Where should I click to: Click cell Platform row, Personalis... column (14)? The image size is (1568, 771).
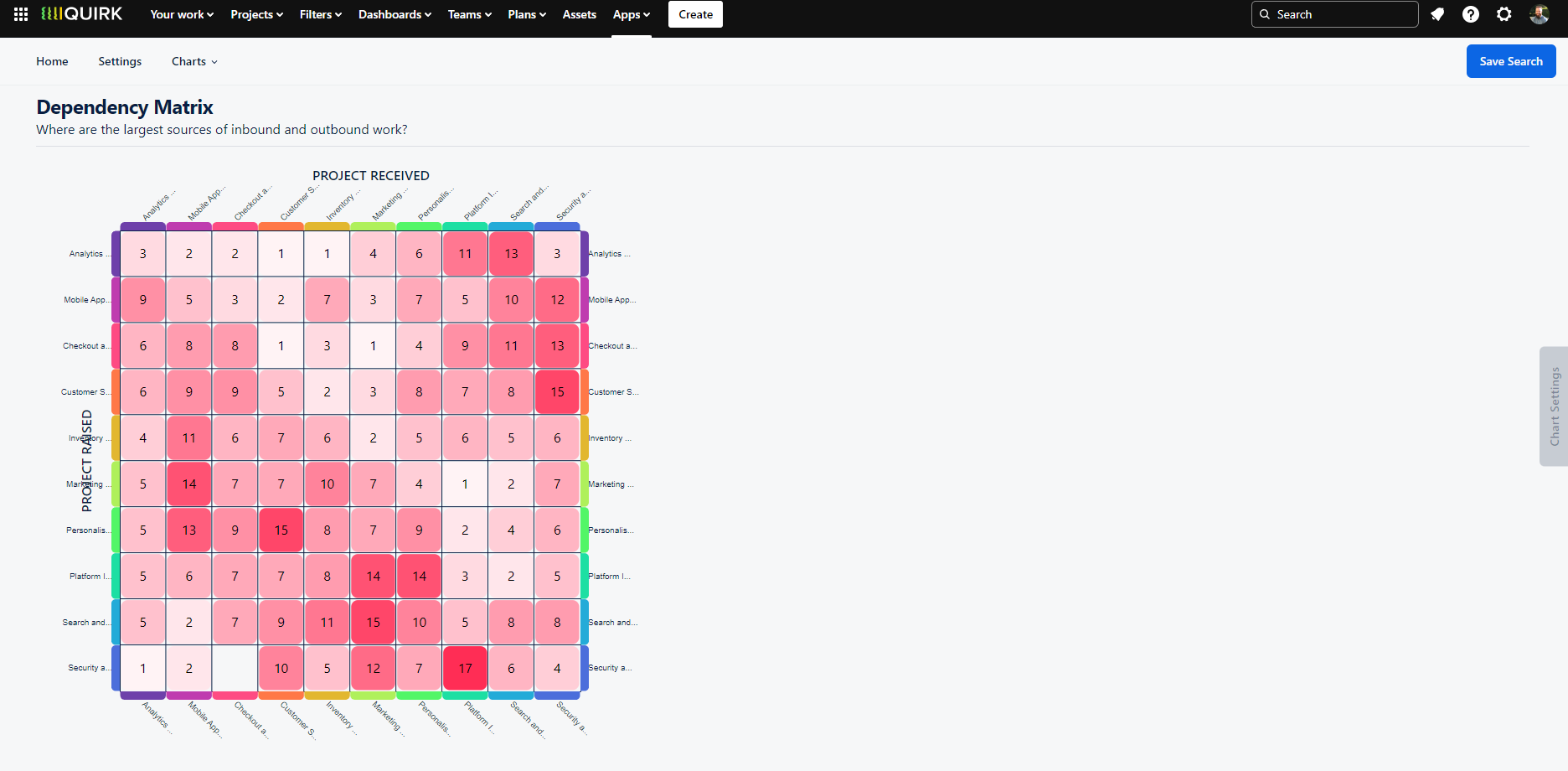(x=419, y=576)
